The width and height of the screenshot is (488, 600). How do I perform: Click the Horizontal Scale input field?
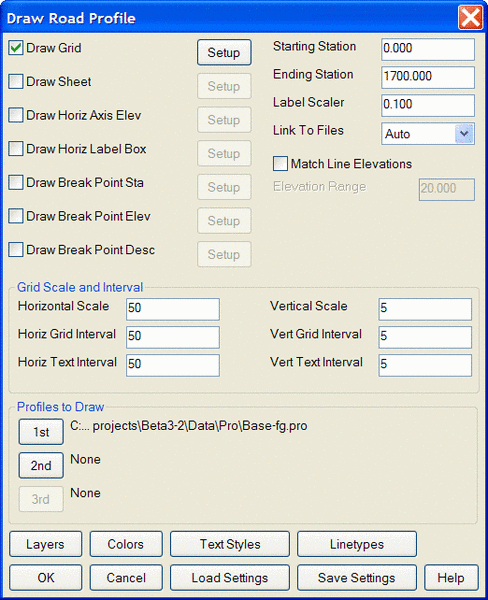[x=173, y=309]
